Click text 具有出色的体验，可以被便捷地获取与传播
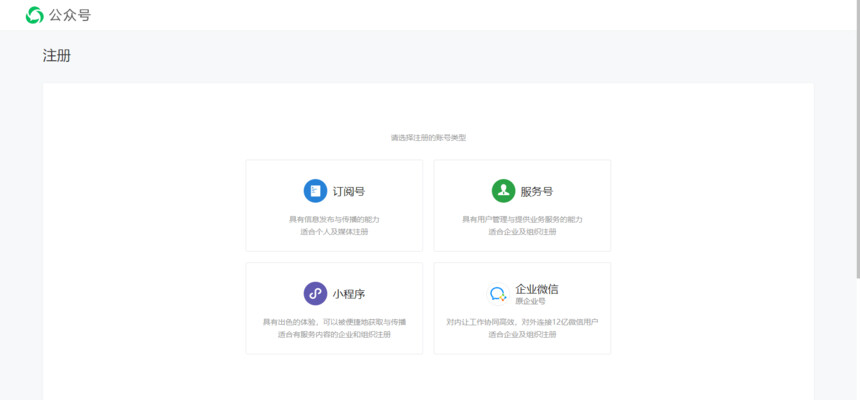860x400 pixels. 335,322
